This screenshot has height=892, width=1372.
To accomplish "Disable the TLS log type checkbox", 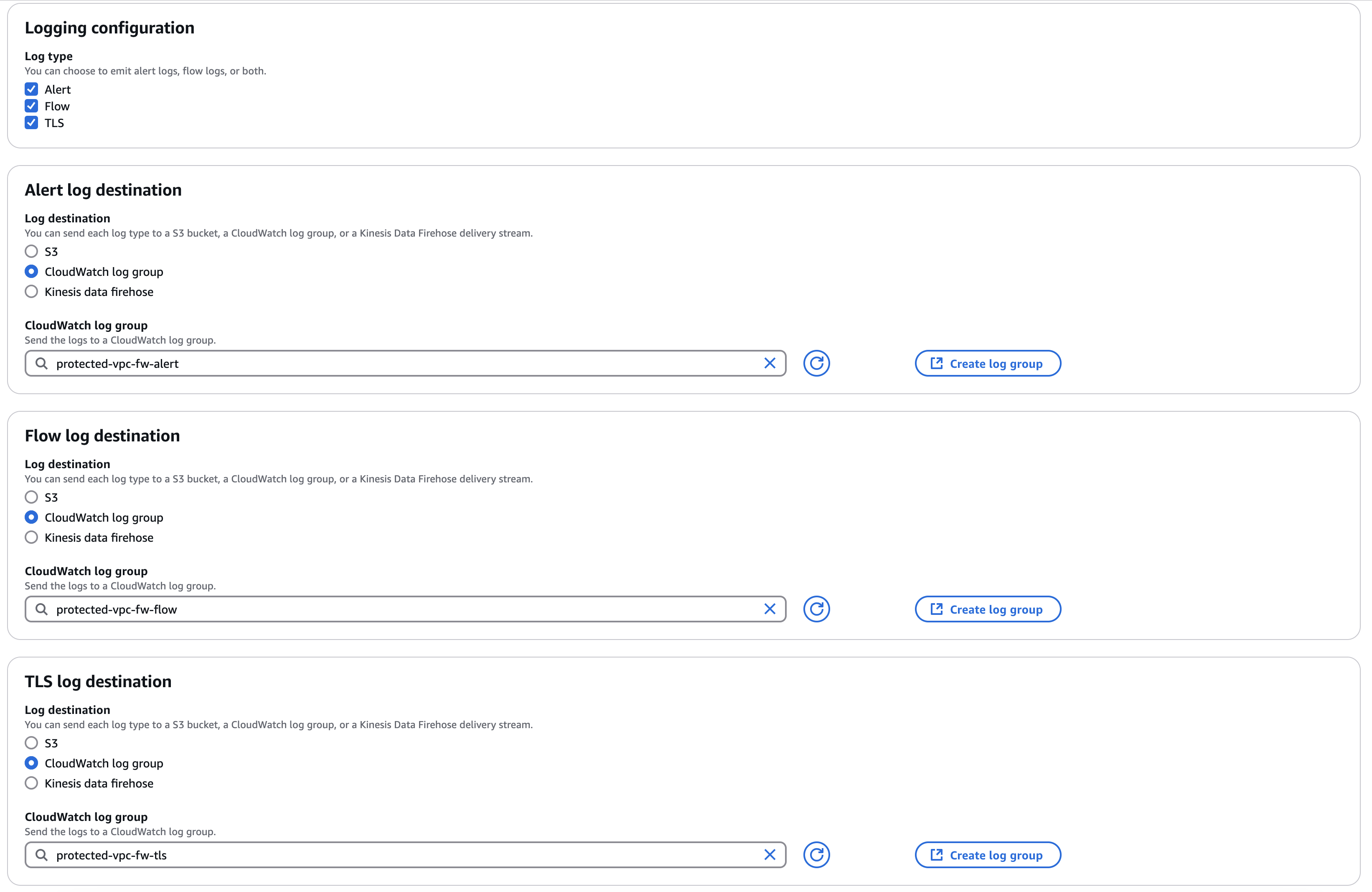I will [32, 123].
